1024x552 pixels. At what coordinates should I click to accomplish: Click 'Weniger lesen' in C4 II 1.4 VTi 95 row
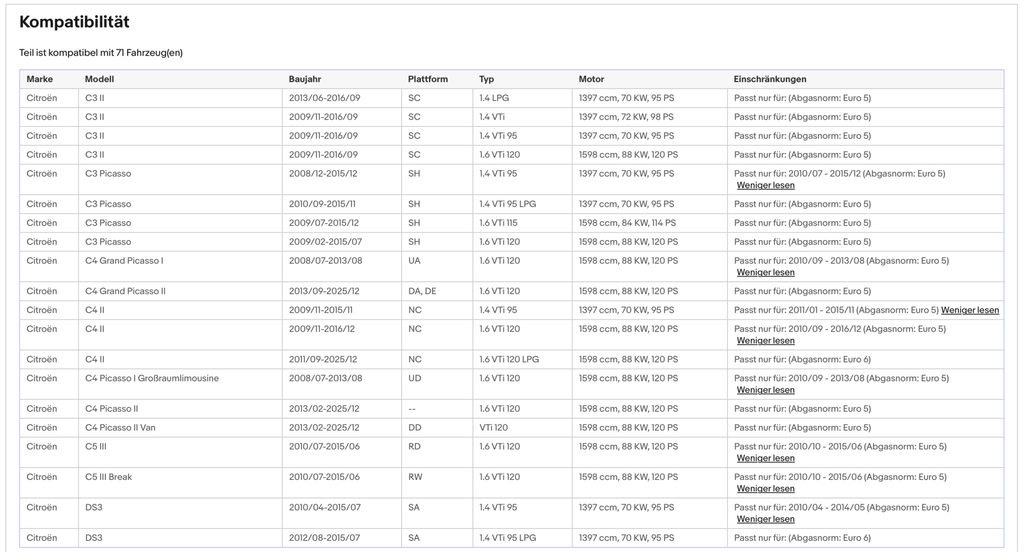pos(970,310)
